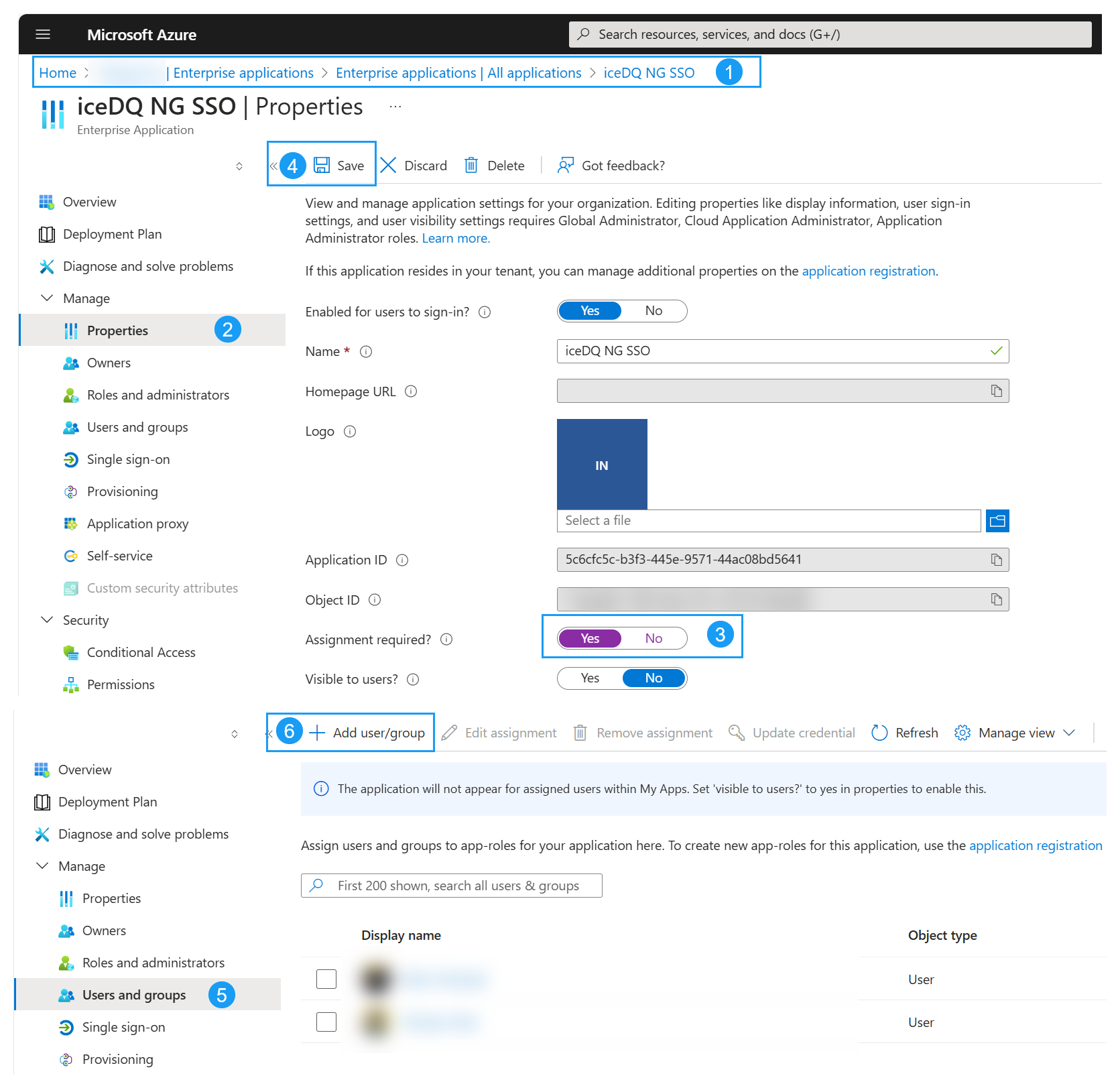
Task: Toggle Assignment required to No
Action: pyautogui.click(x=654, y=638)
